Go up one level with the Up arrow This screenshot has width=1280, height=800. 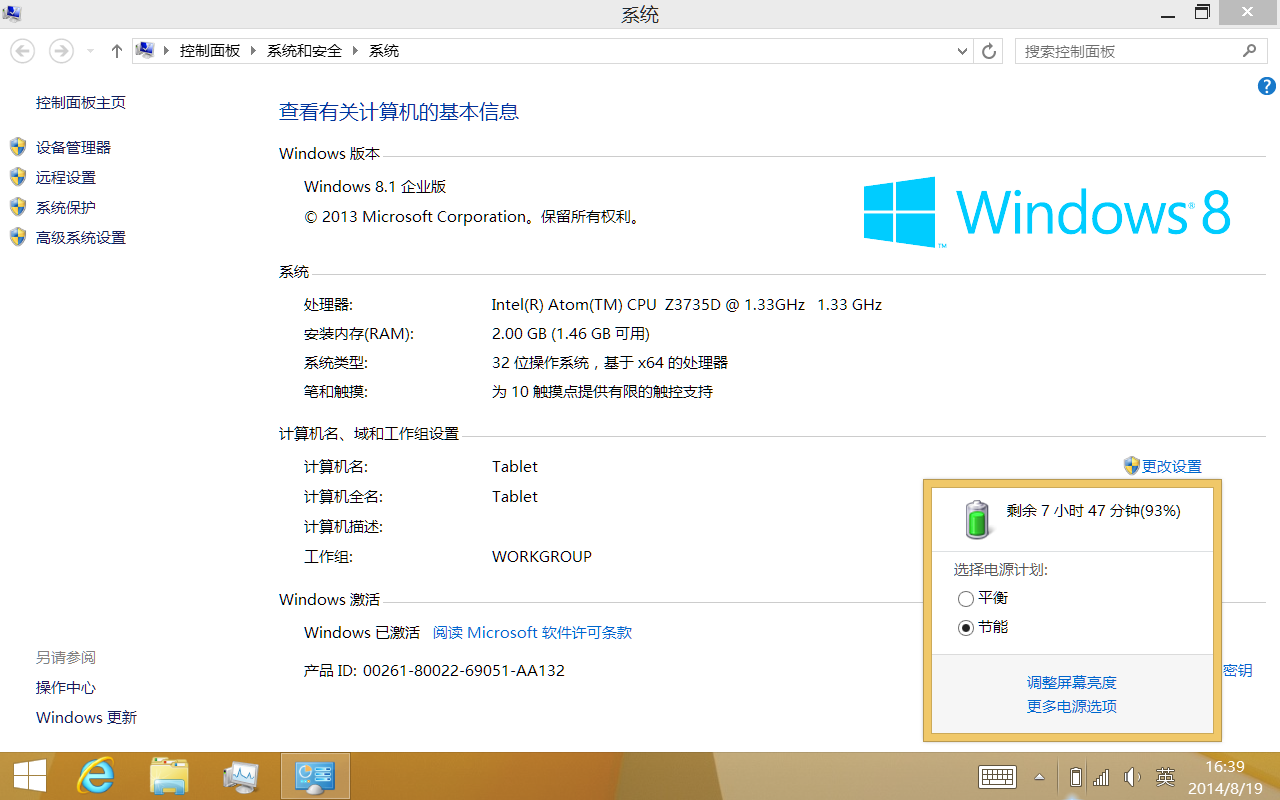pyautogui.click(x=117, y=51)
